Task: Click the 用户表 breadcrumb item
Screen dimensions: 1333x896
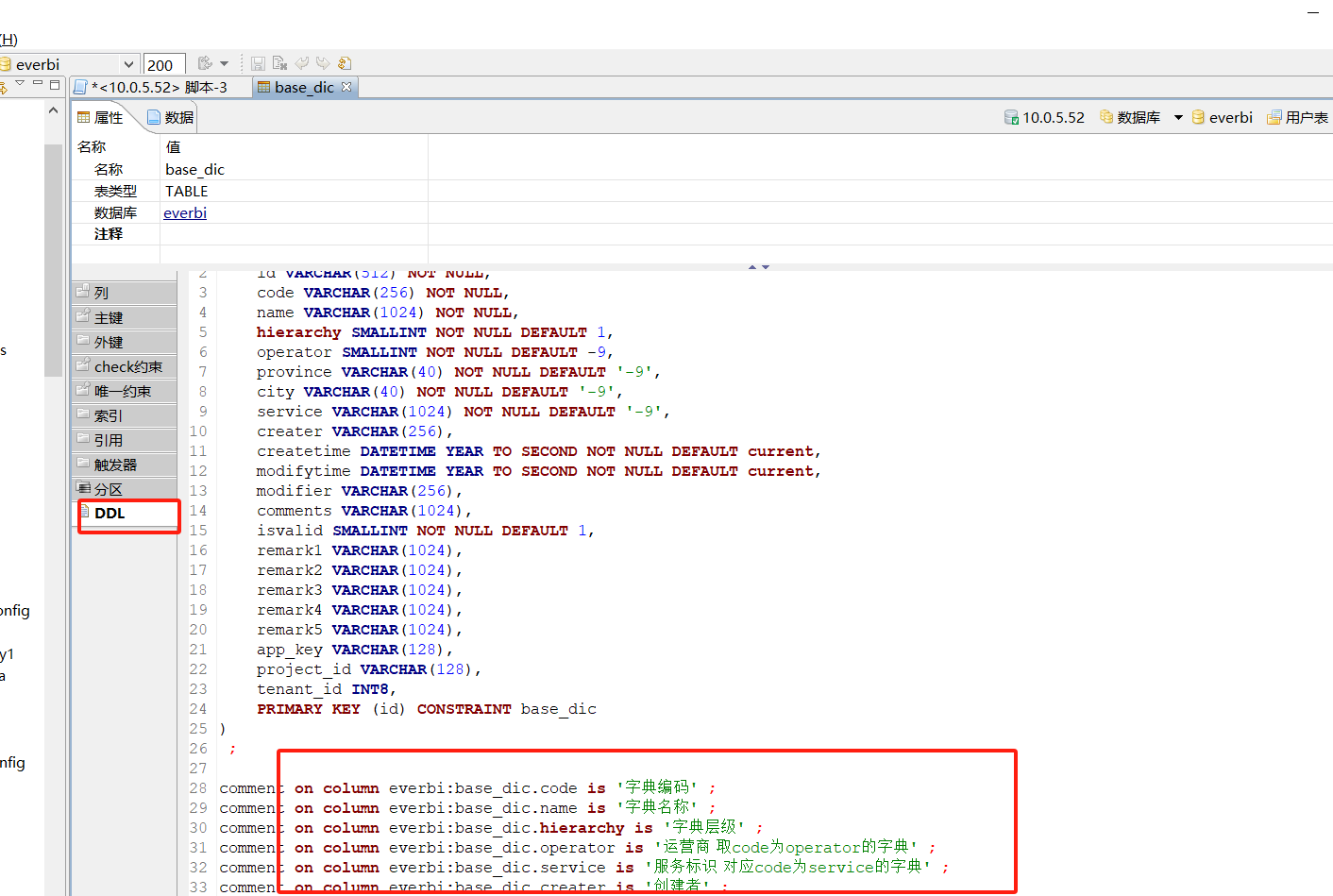Action: 1297,117
